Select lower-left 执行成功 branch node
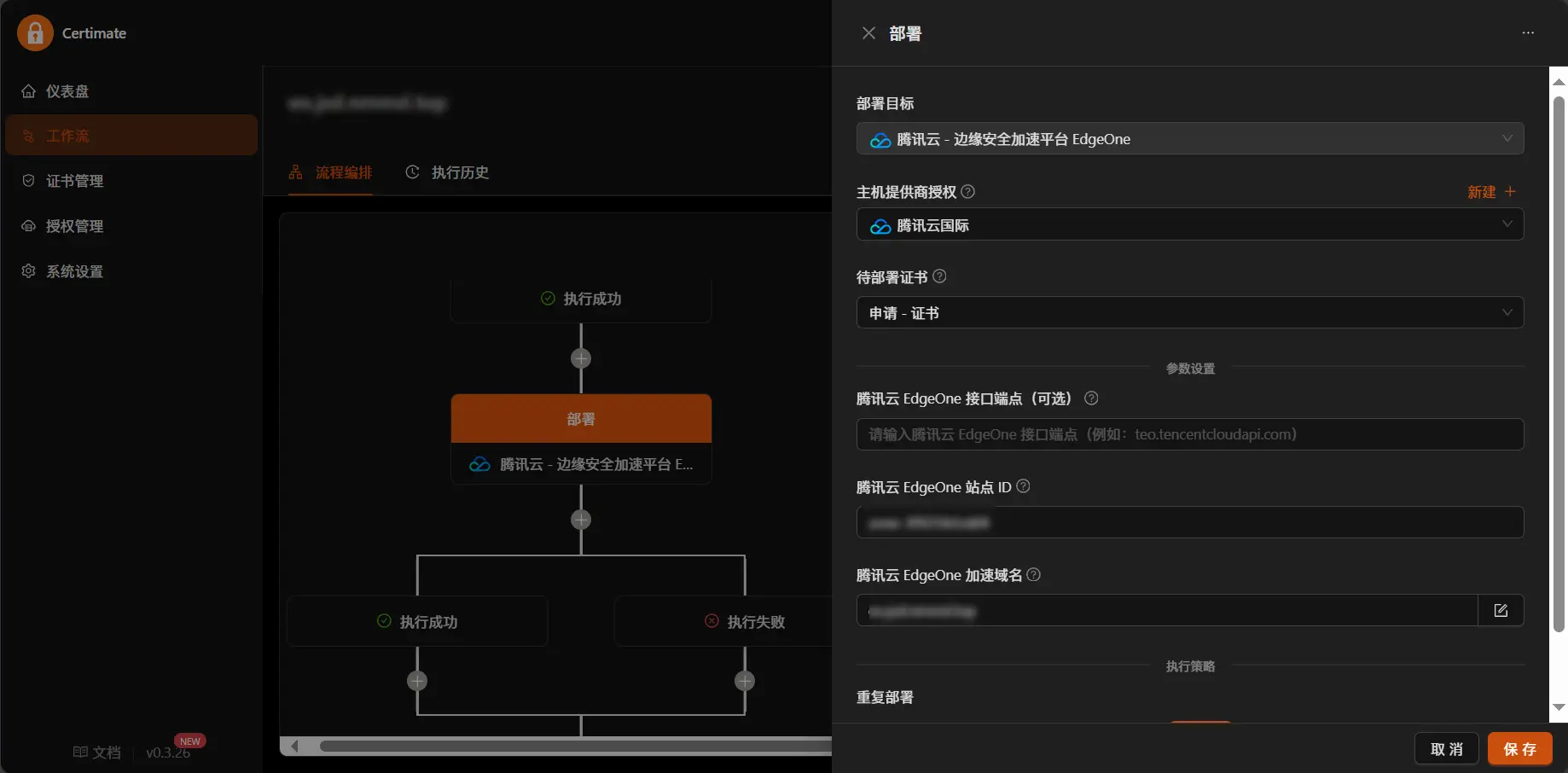This screenshot has width=1568, height=773. 417,622
